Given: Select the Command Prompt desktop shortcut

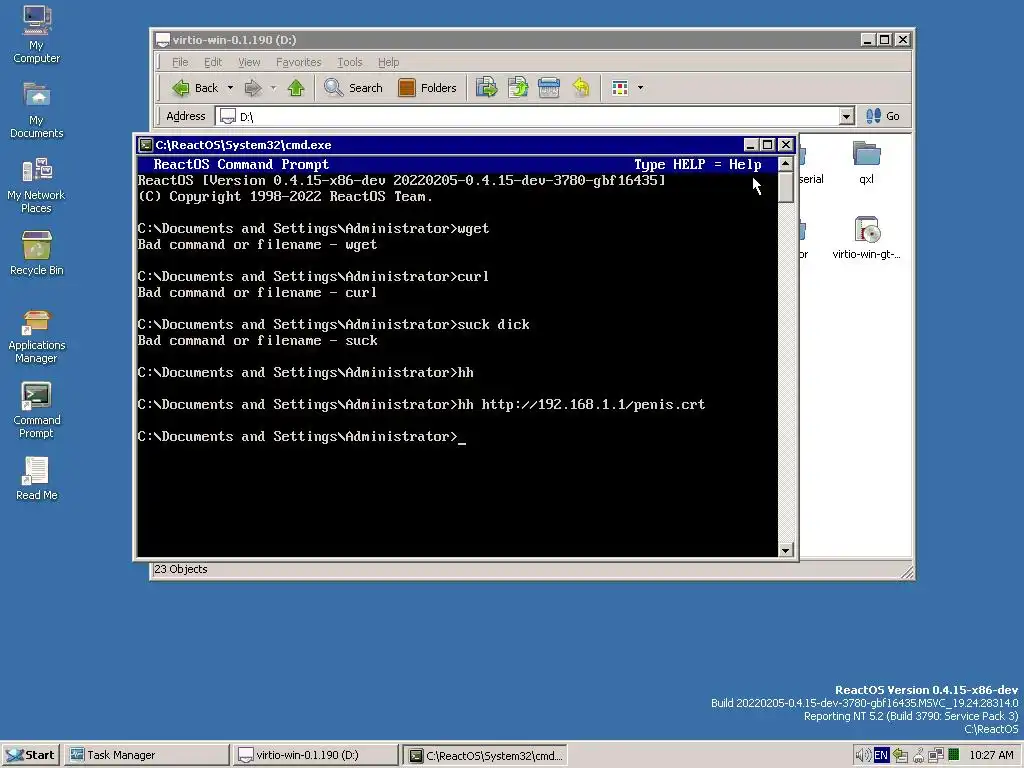Looking at the screenshot, I should point(37,410).
